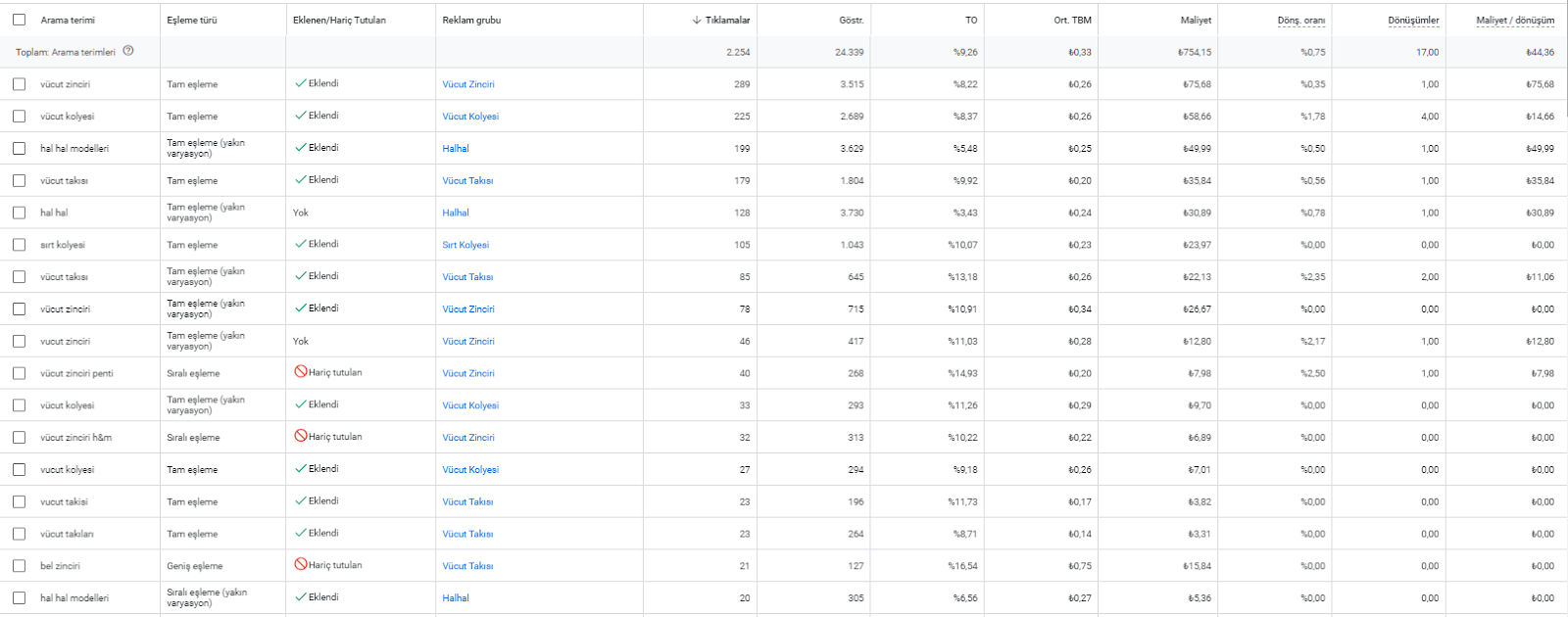Click excluded icon in bel zinciri row
This screenshot has height=617, width=1568.
[x=301, y=565]
